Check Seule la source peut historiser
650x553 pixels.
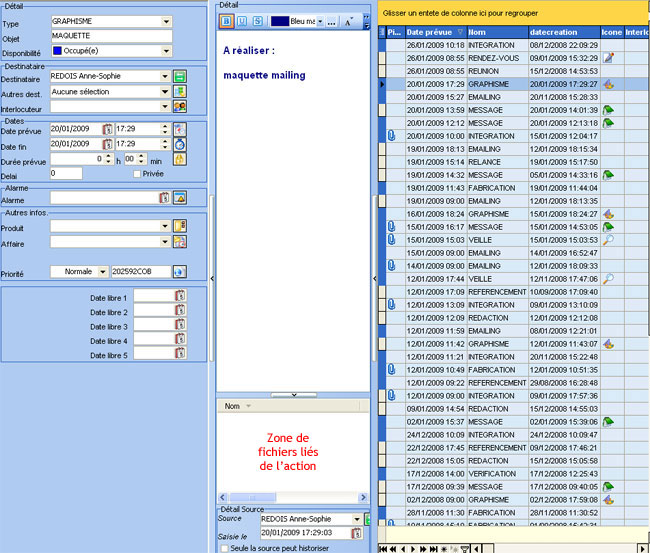coord(224,548)
